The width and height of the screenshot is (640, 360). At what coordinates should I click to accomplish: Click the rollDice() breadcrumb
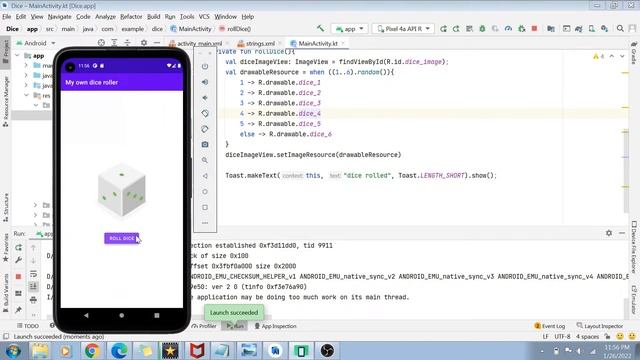coord(235,29)
